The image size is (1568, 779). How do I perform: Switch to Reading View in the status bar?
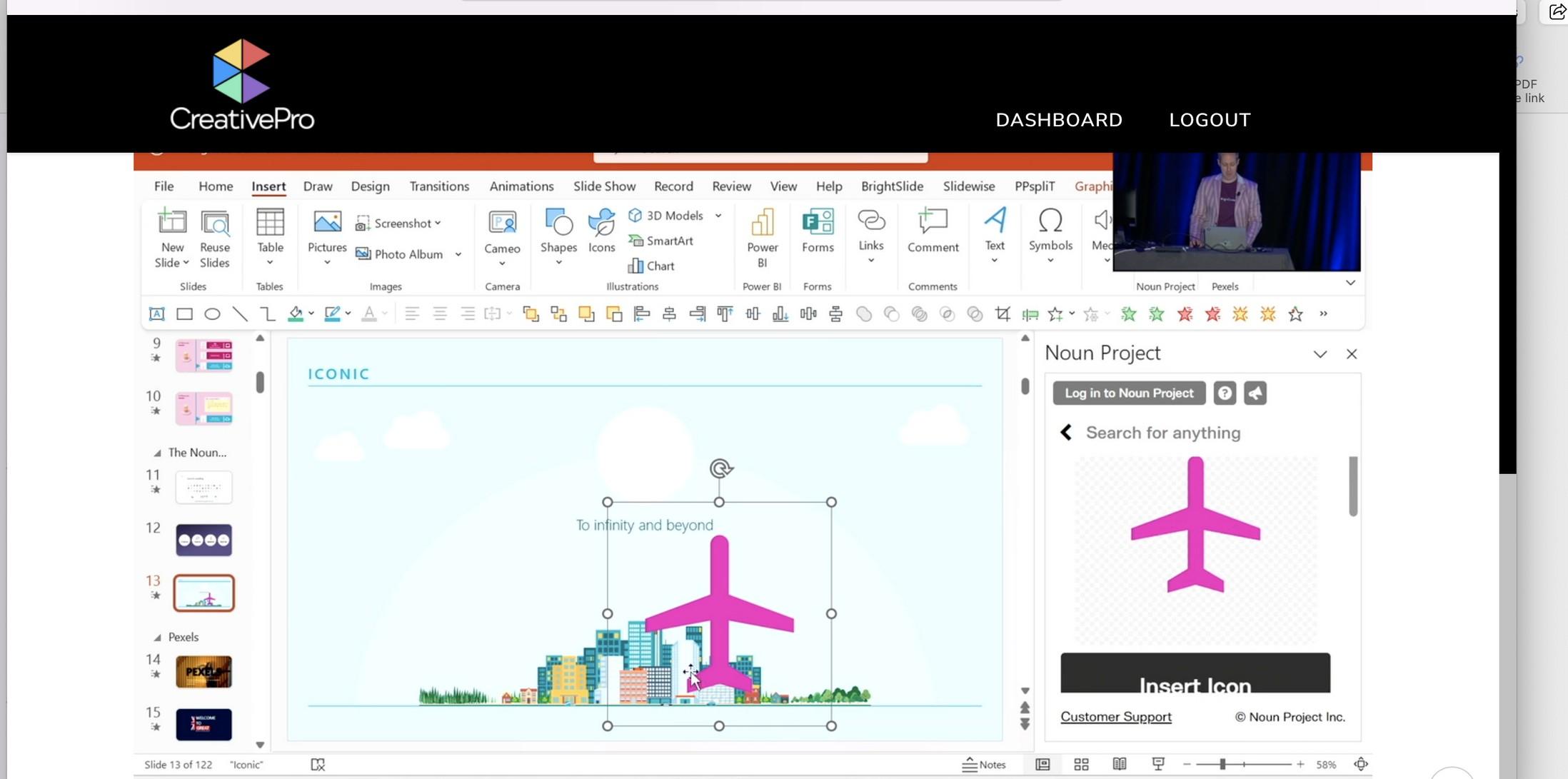tap(1119, 764)
